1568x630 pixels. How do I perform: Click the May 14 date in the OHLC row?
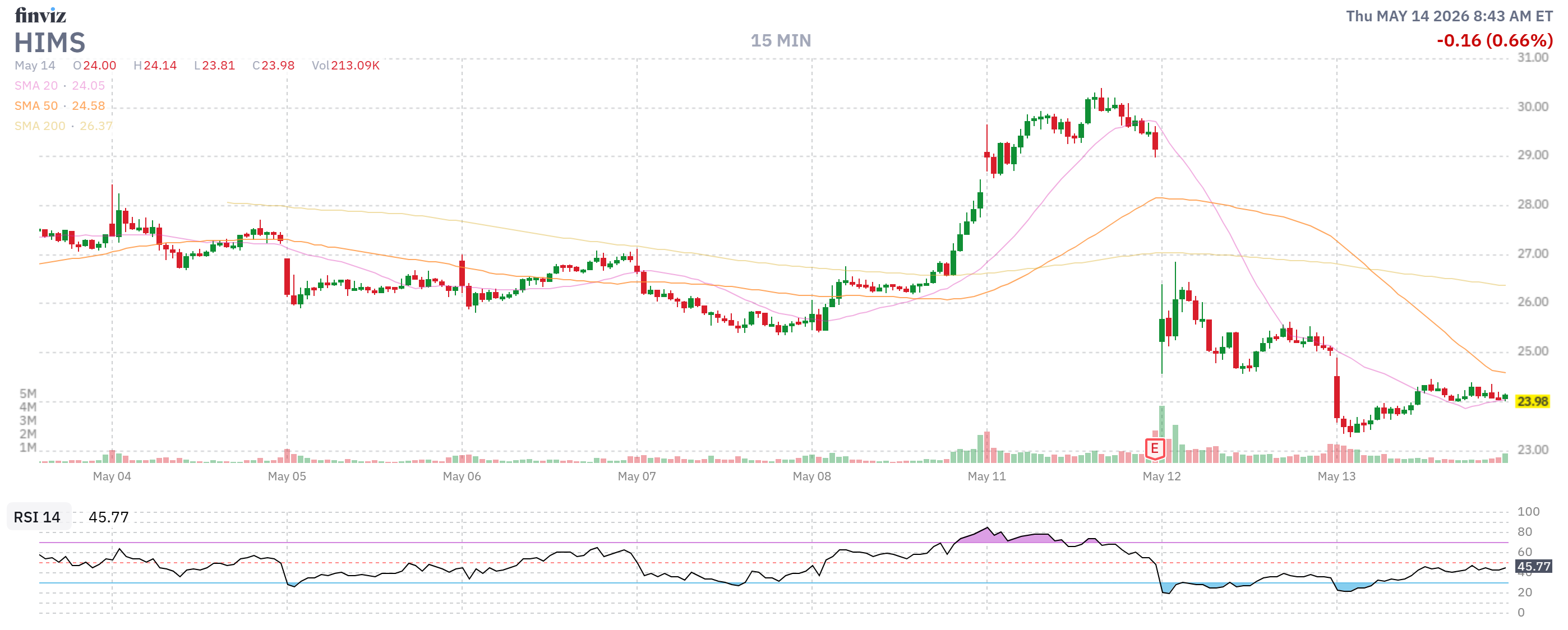pos(35,65)
